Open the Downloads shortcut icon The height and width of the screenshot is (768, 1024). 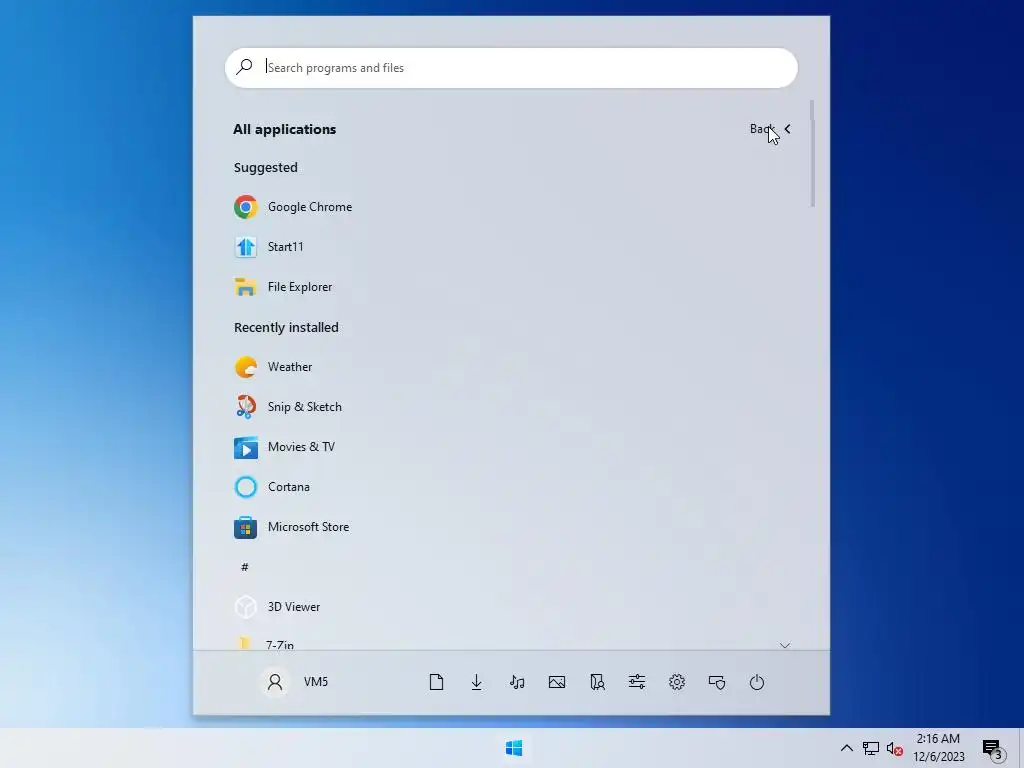(477, 682)
